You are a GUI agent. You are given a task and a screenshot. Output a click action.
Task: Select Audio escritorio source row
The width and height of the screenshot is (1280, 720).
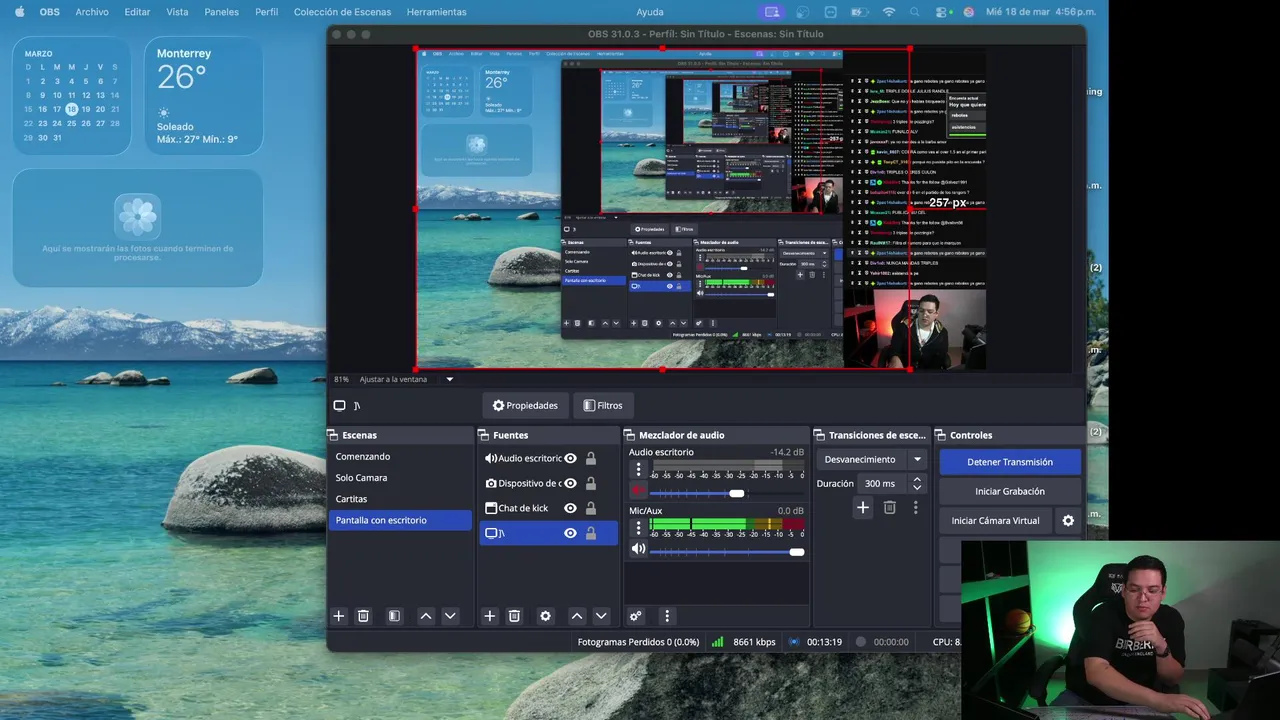(548, 459)
